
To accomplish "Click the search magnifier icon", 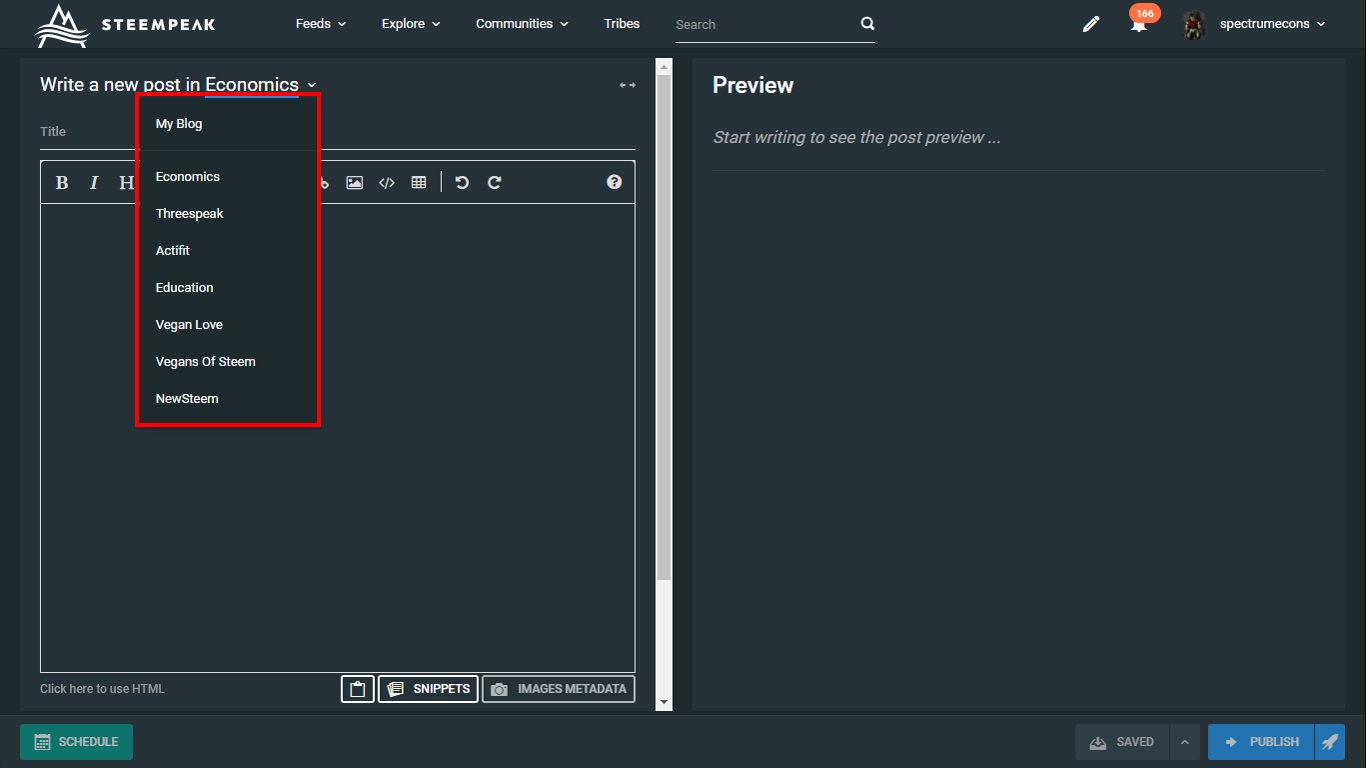I will [867, 24].
